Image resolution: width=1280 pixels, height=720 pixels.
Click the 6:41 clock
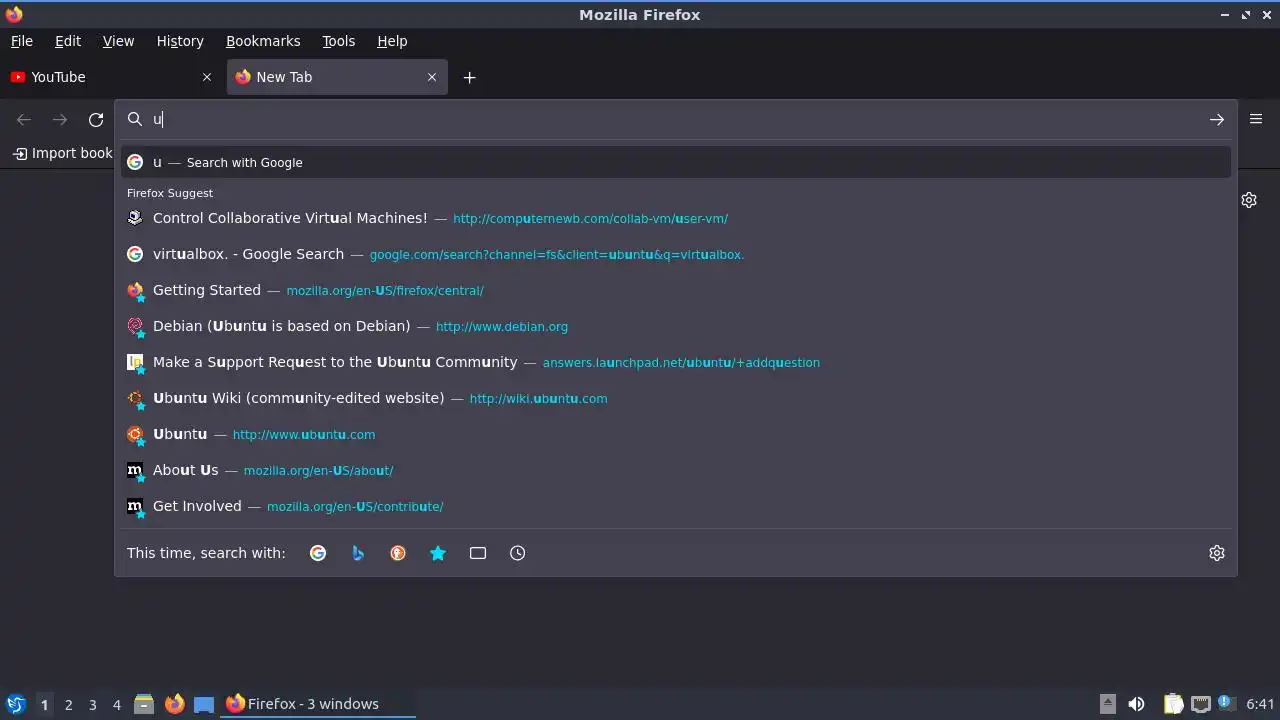click(1260, 704)
